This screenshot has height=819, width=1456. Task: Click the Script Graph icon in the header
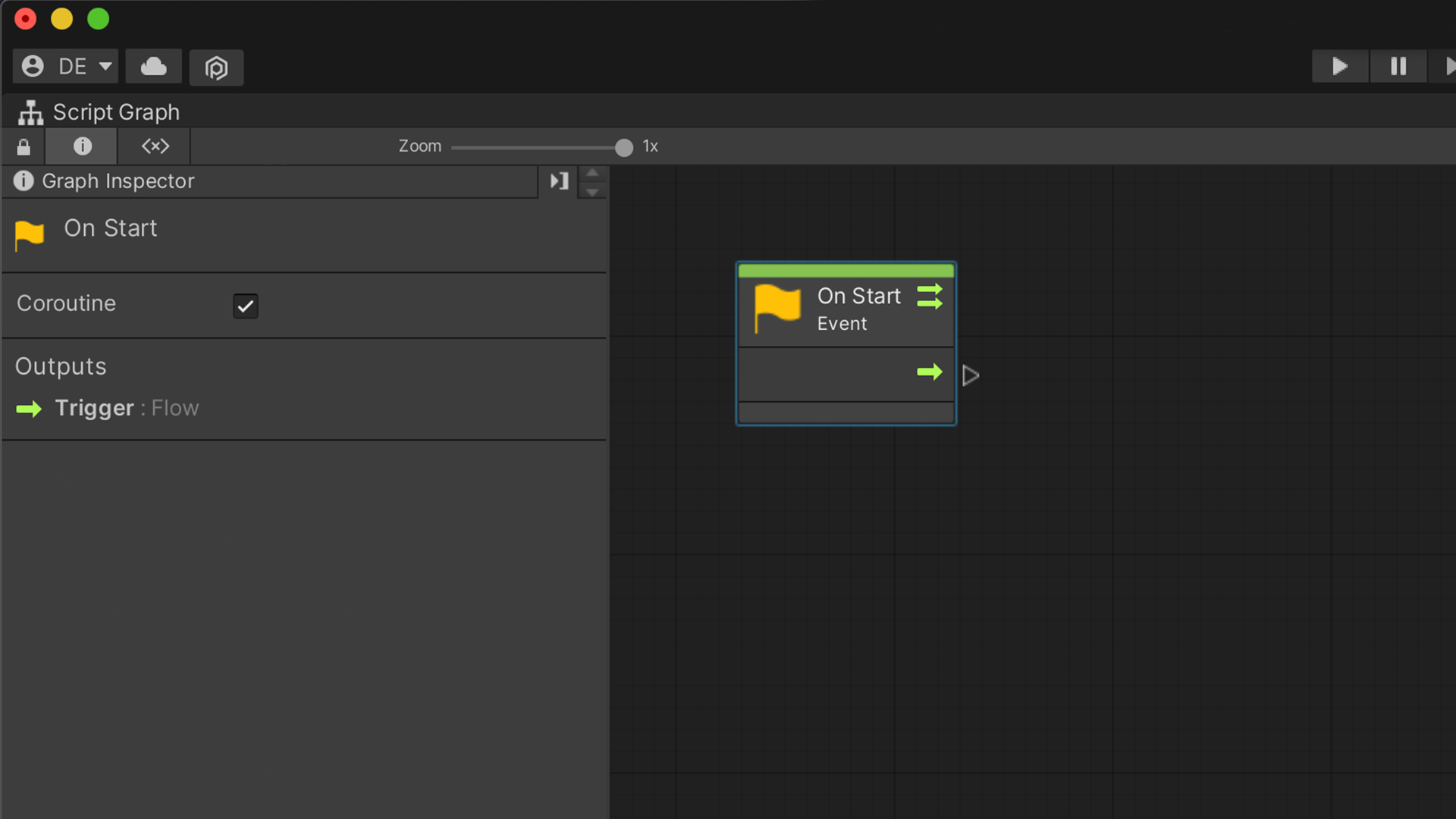29,112
